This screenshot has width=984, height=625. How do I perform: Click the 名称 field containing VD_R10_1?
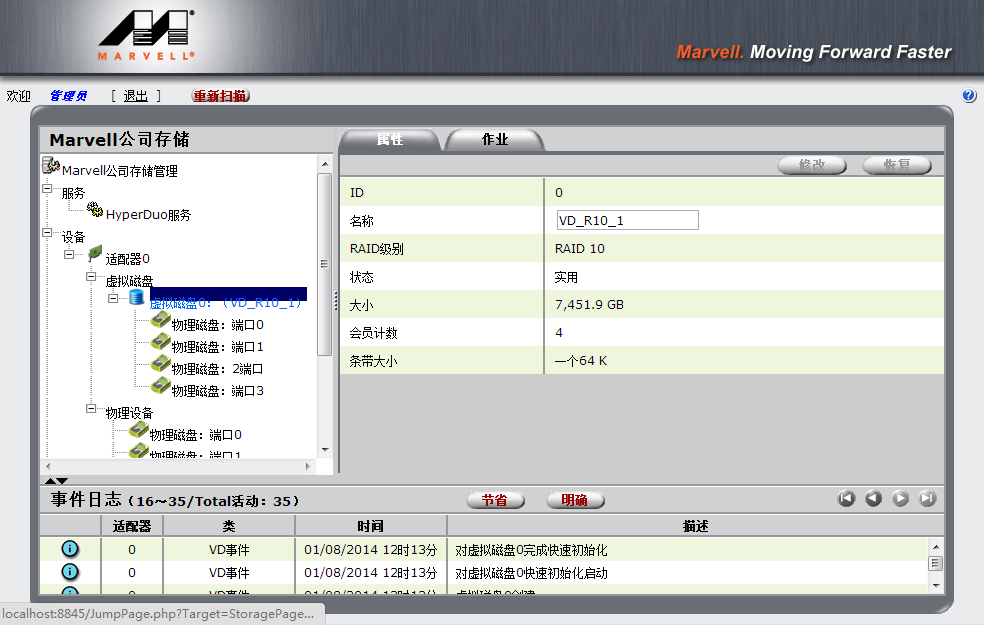[x=628, y=220]
